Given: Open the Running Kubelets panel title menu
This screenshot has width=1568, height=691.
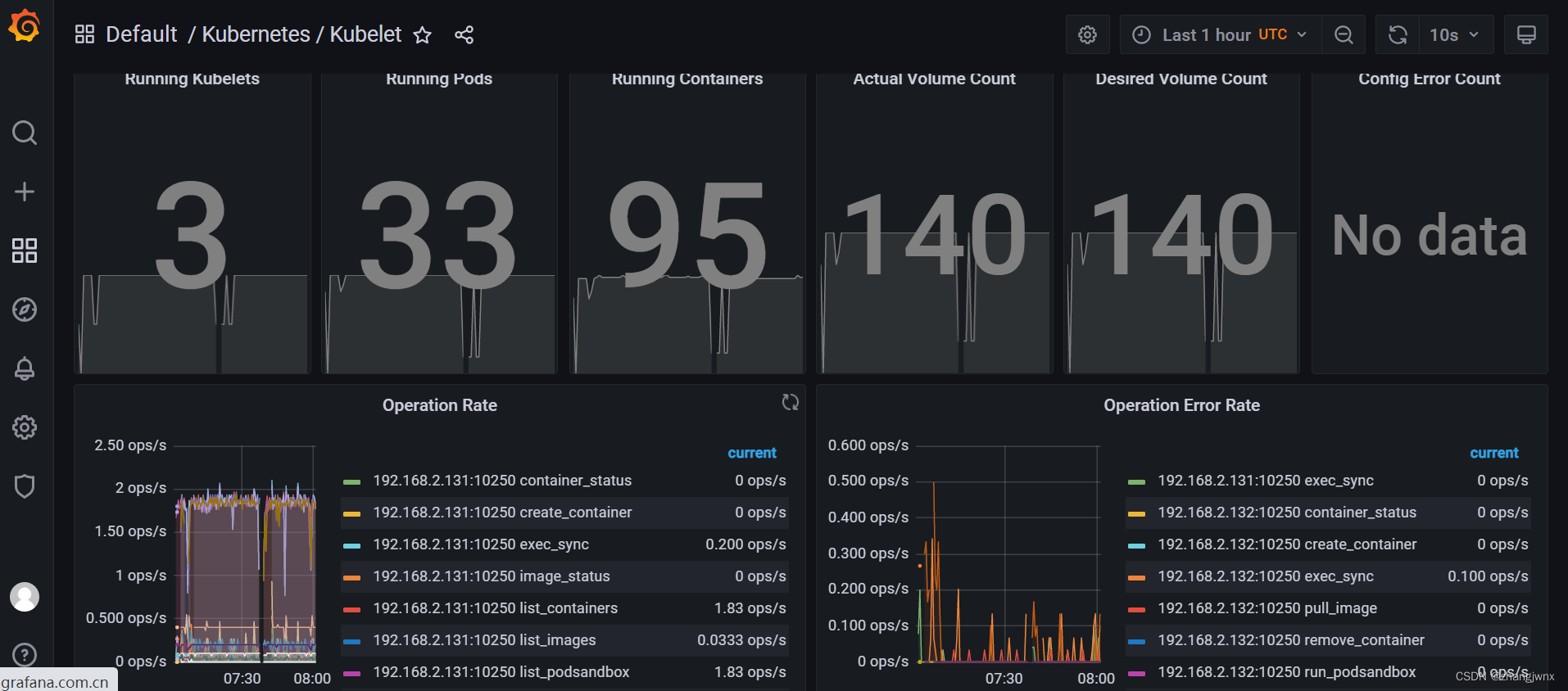Looking at the screenshot, I should [x=192, y=79].
